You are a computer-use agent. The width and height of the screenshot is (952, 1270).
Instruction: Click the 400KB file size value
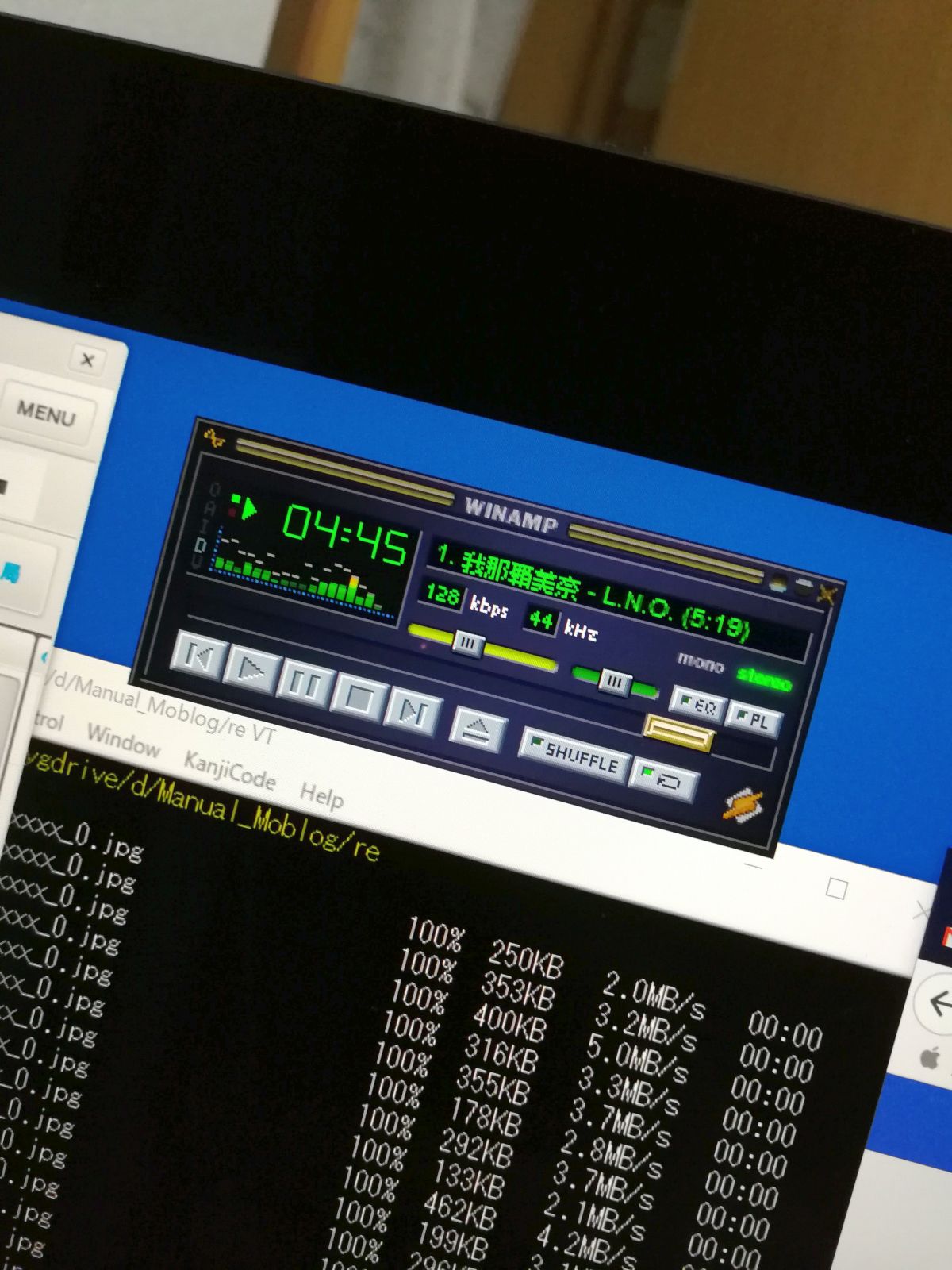click(x=510, y=1024)
